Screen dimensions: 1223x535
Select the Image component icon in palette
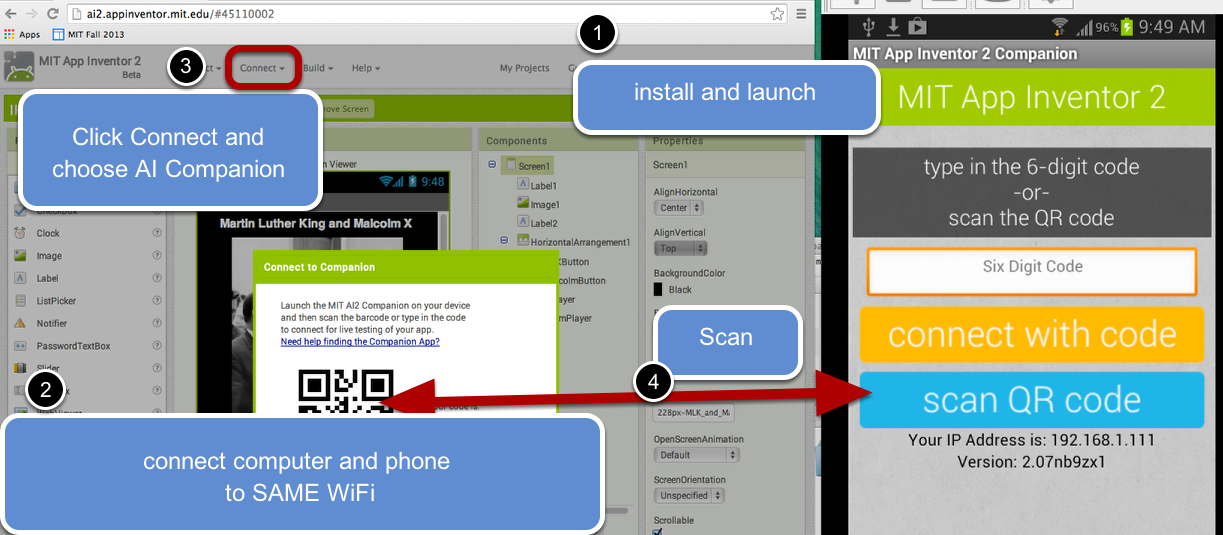click(x=19, y=256)
